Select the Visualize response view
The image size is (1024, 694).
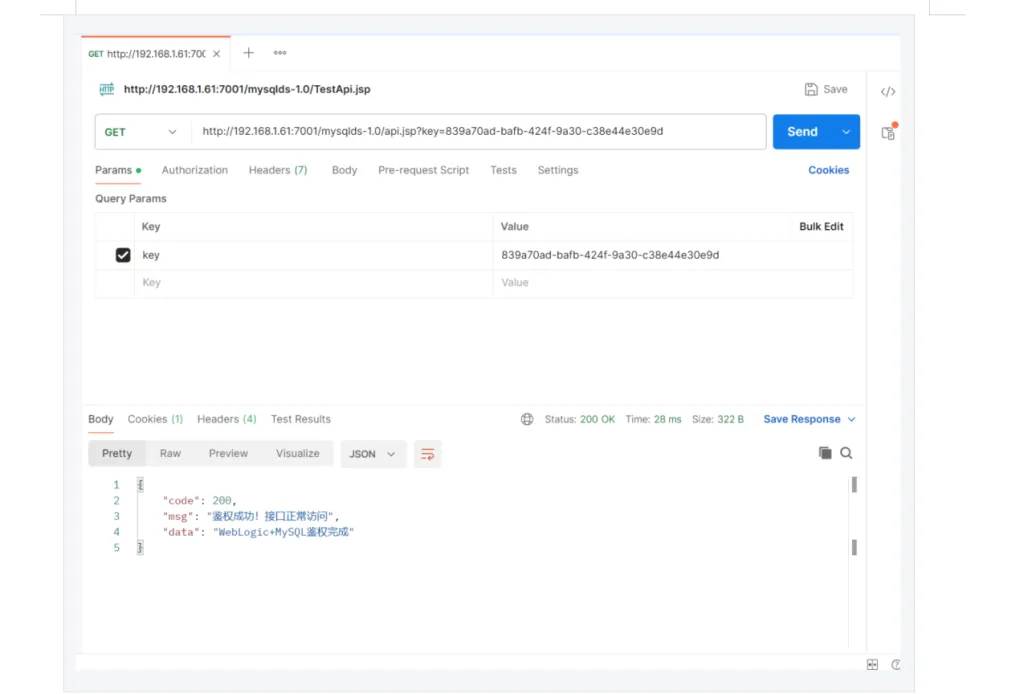tap(297, 454)
